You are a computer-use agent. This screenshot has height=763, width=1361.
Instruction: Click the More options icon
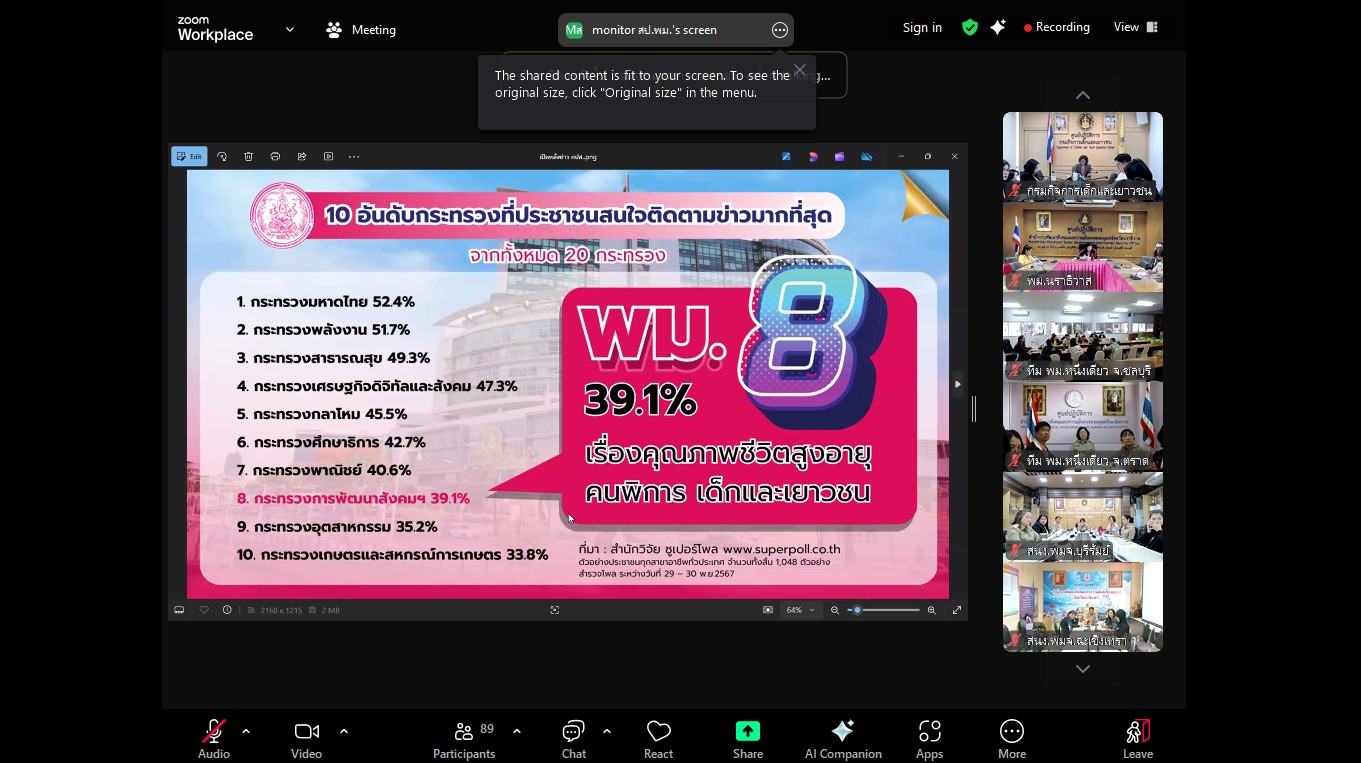tap(1011, 738)
